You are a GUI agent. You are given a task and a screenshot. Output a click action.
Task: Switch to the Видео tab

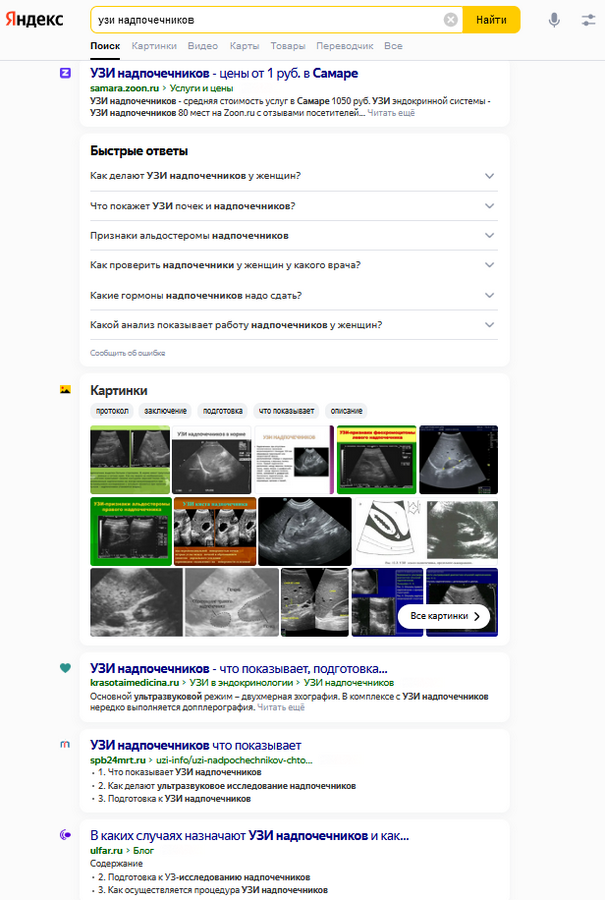[x=203, y=46]
